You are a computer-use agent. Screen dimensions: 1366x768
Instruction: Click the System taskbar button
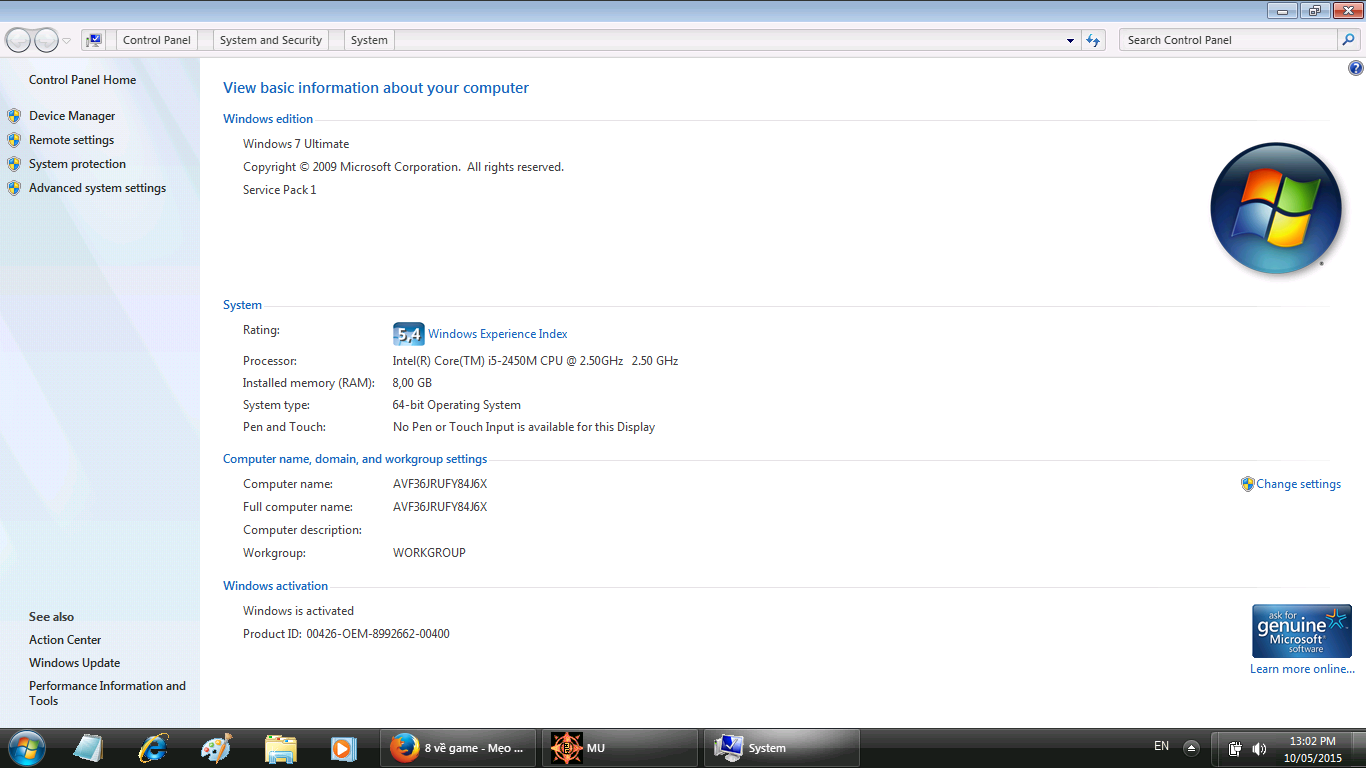782,748
